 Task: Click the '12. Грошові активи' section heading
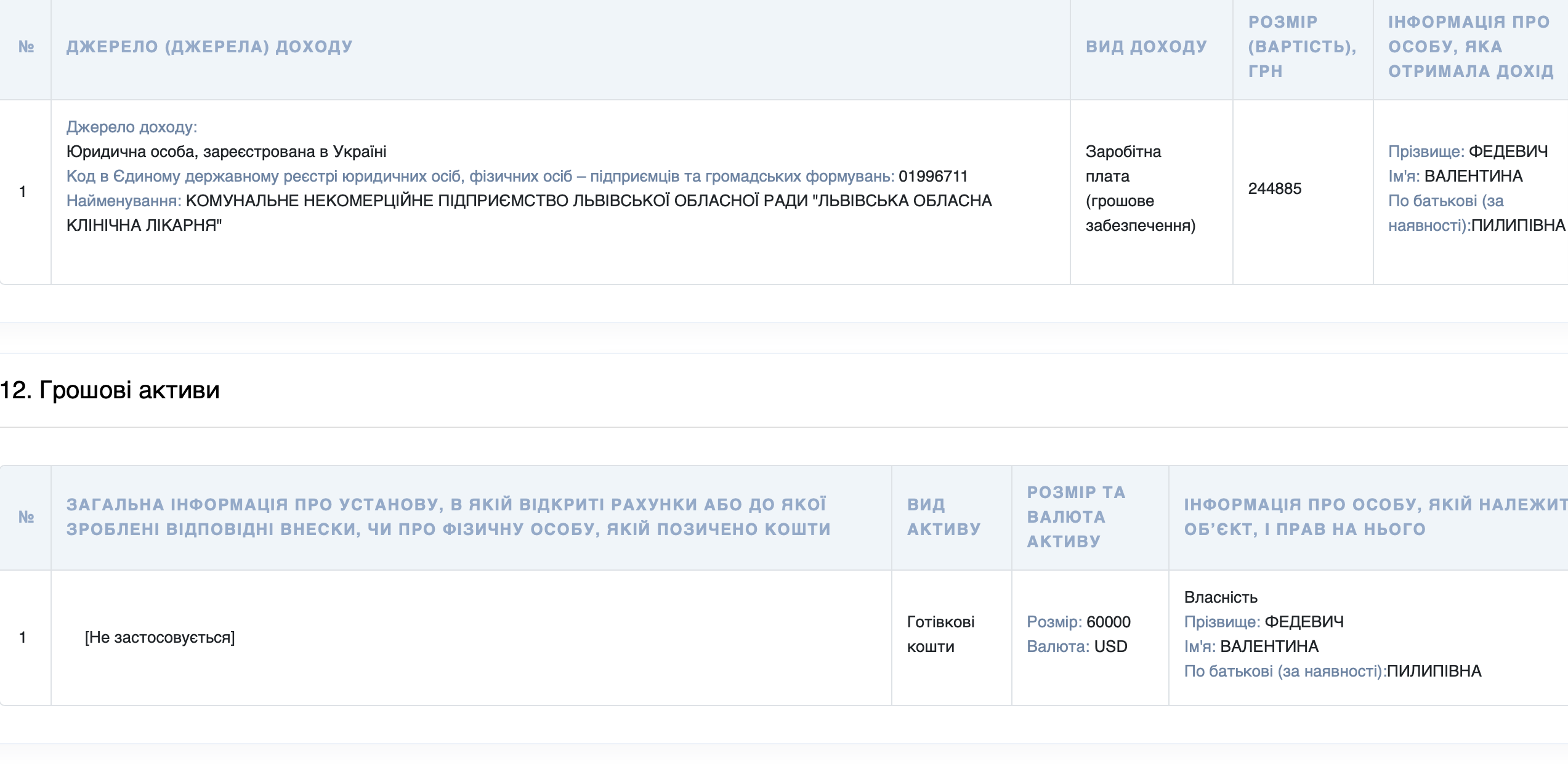coord(110,390)
